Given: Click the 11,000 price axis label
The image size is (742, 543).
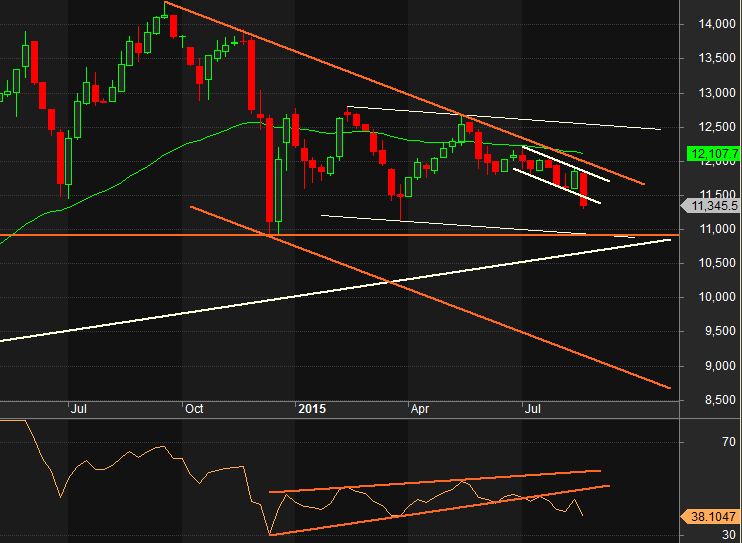Looking at the screenshot, I should click(717, 229).
